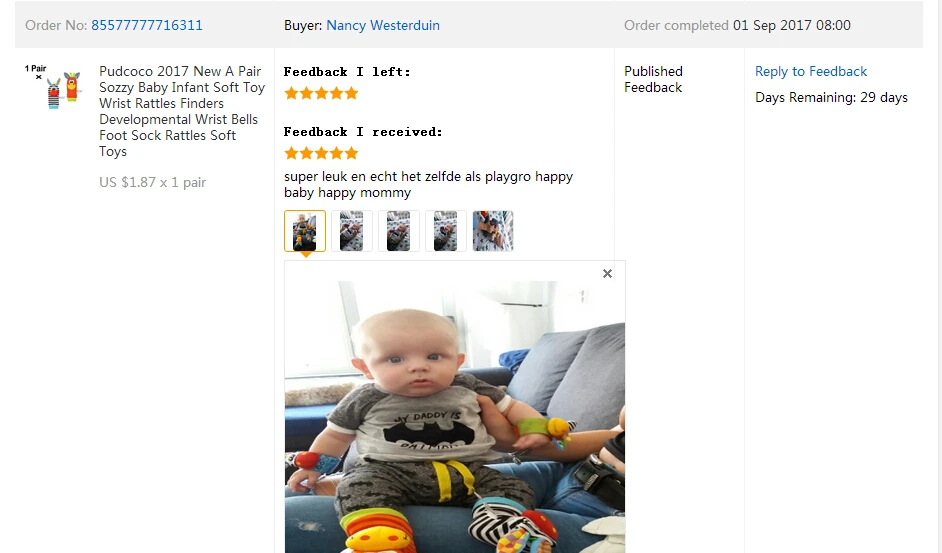Open buyer Nancy Westerduin's profile
Image resolution: width=942 pixels, height=553 pixels.
coord(383,25)
